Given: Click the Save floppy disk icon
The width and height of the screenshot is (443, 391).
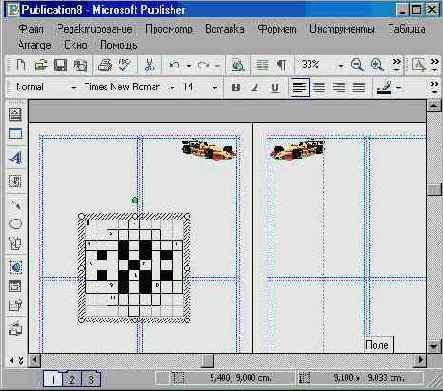Looking at the screenshot, I should pyautogui.click(x=60, y=65).
